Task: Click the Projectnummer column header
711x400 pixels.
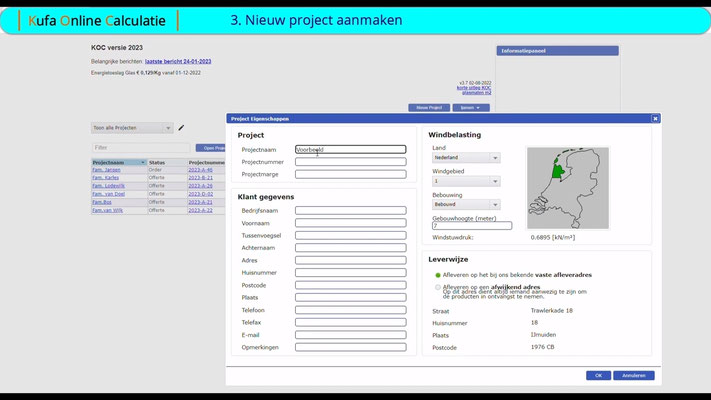Action: coord(206,162)
